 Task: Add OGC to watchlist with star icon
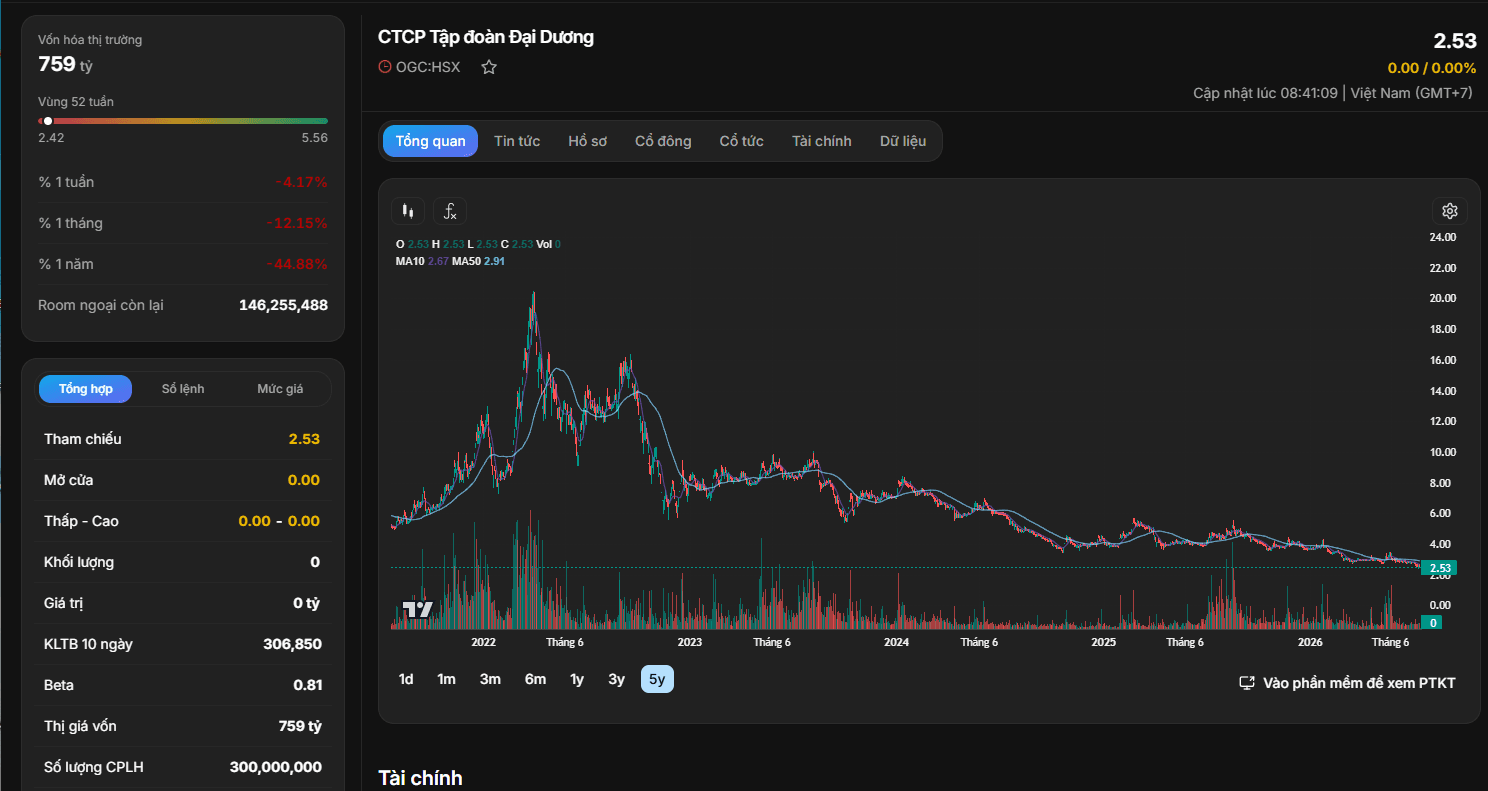point(489,67)
